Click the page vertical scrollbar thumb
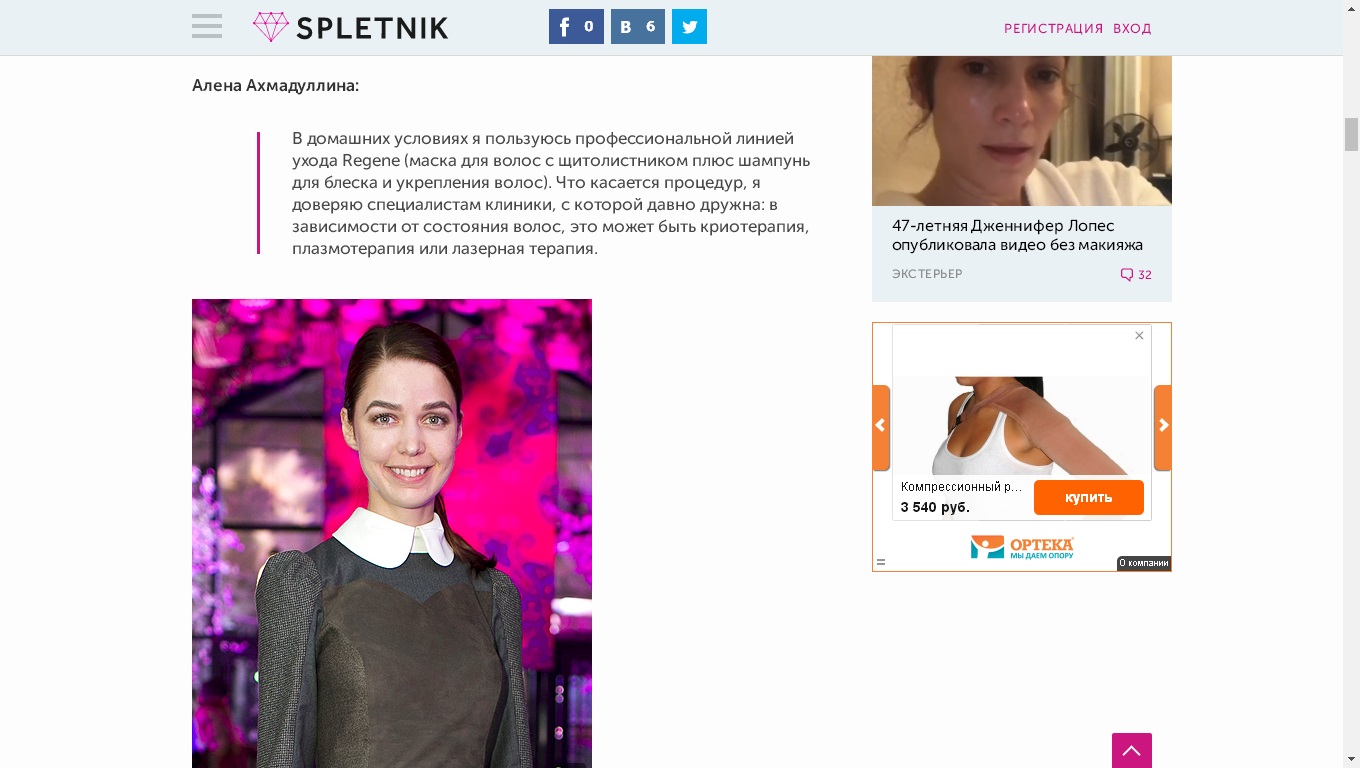 tap(1351, 134)
